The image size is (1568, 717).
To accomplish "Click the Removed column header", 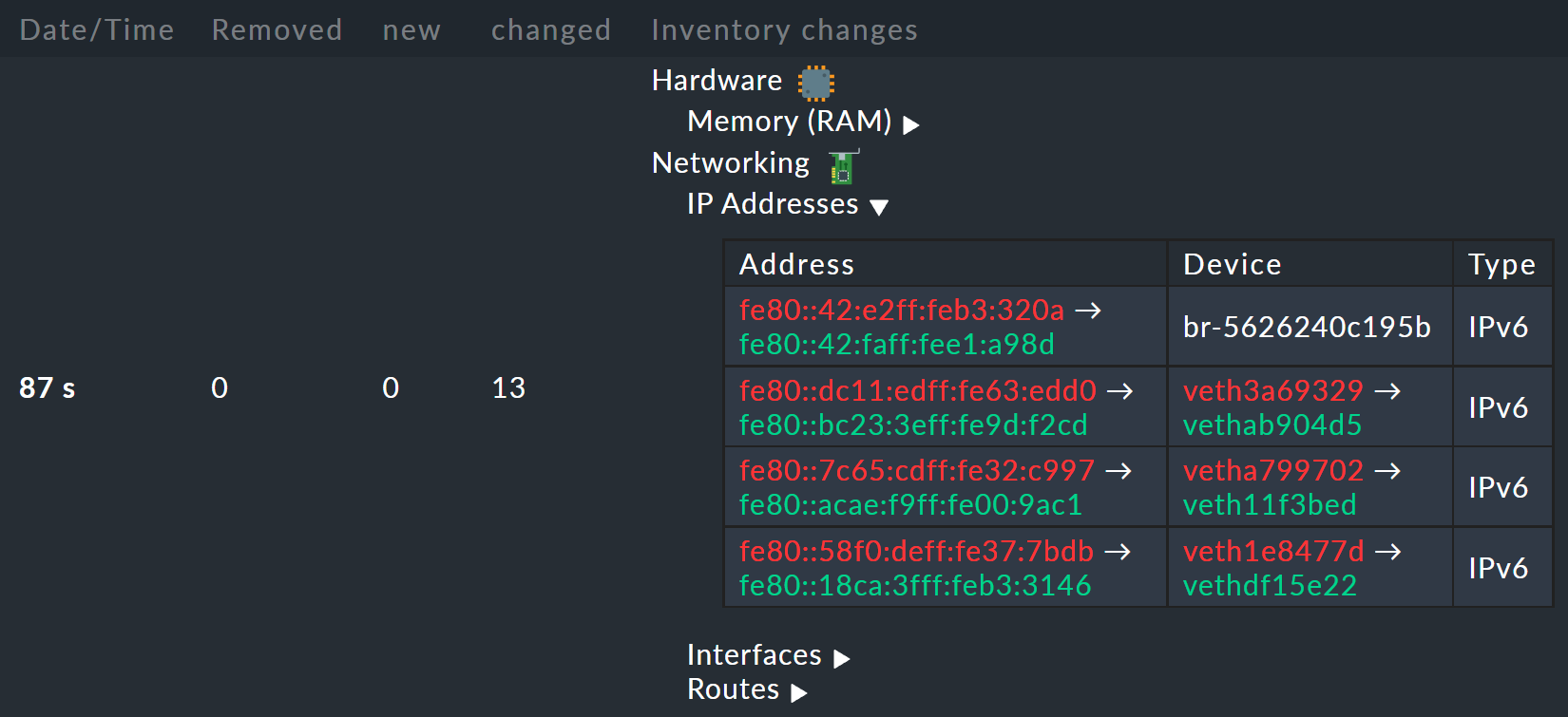I will click(277, 29).
